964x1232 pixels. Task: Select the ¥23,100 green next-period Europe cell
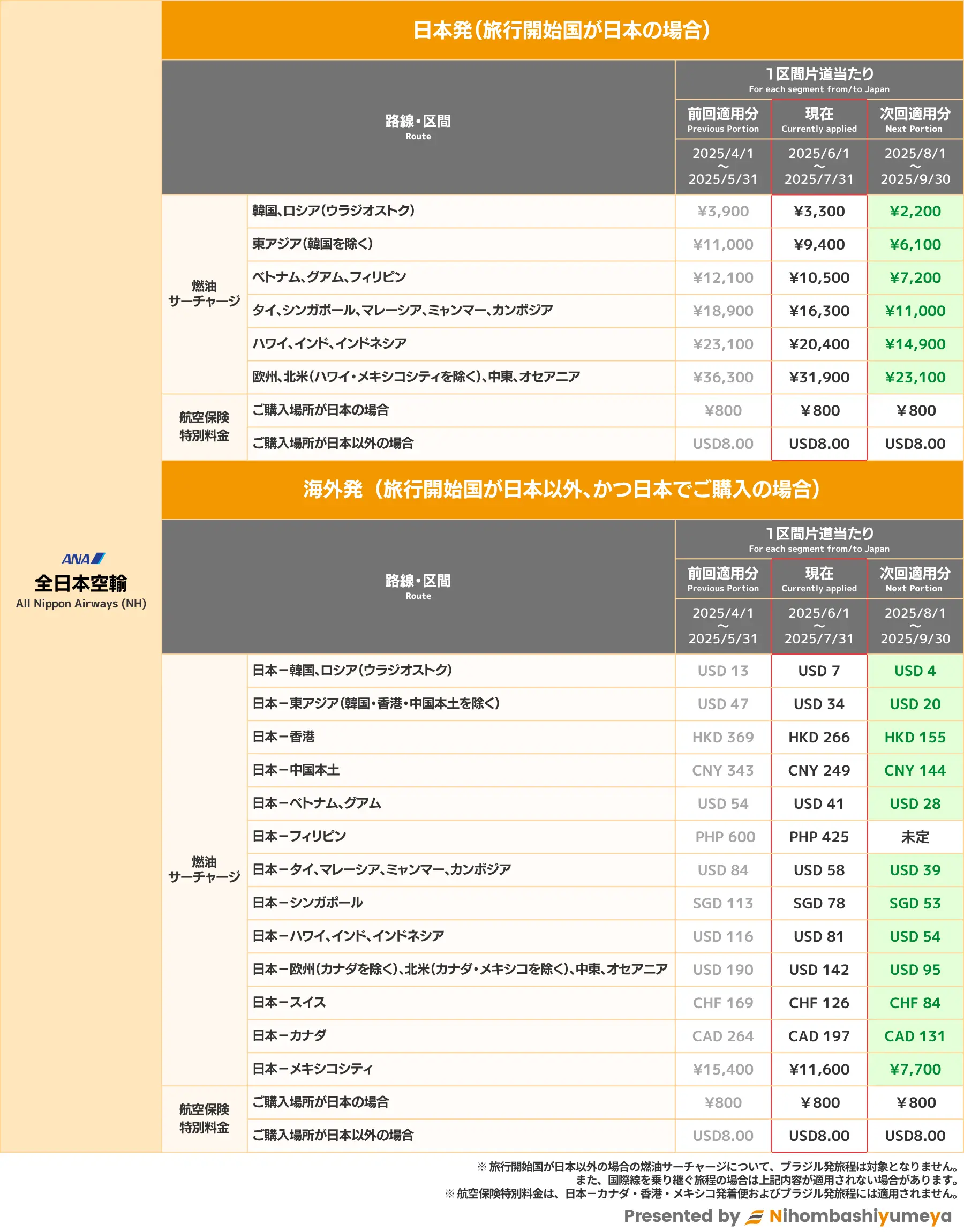915,378
